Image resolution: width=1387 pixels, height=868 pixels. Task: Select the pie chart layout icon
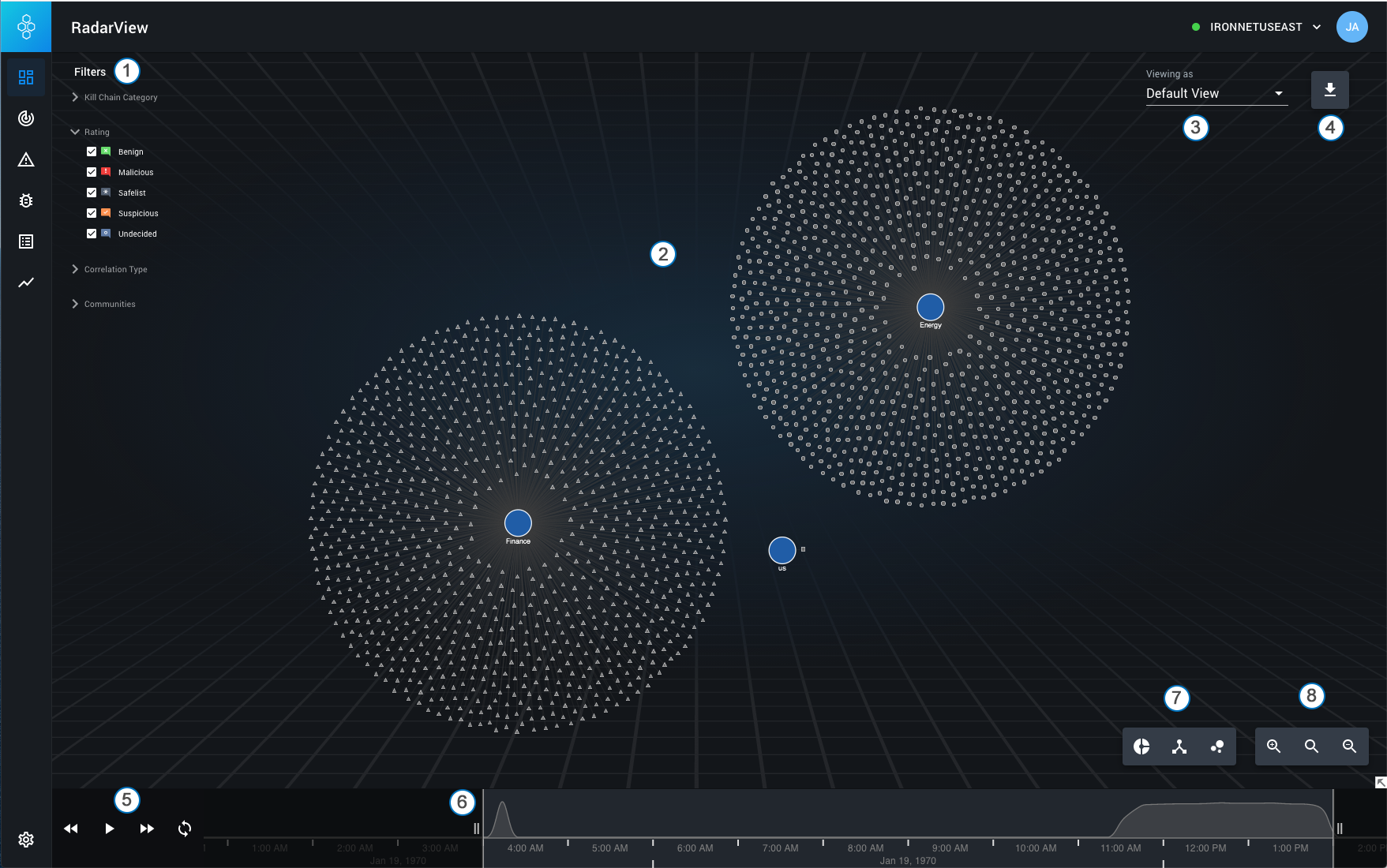[1141, 746]
